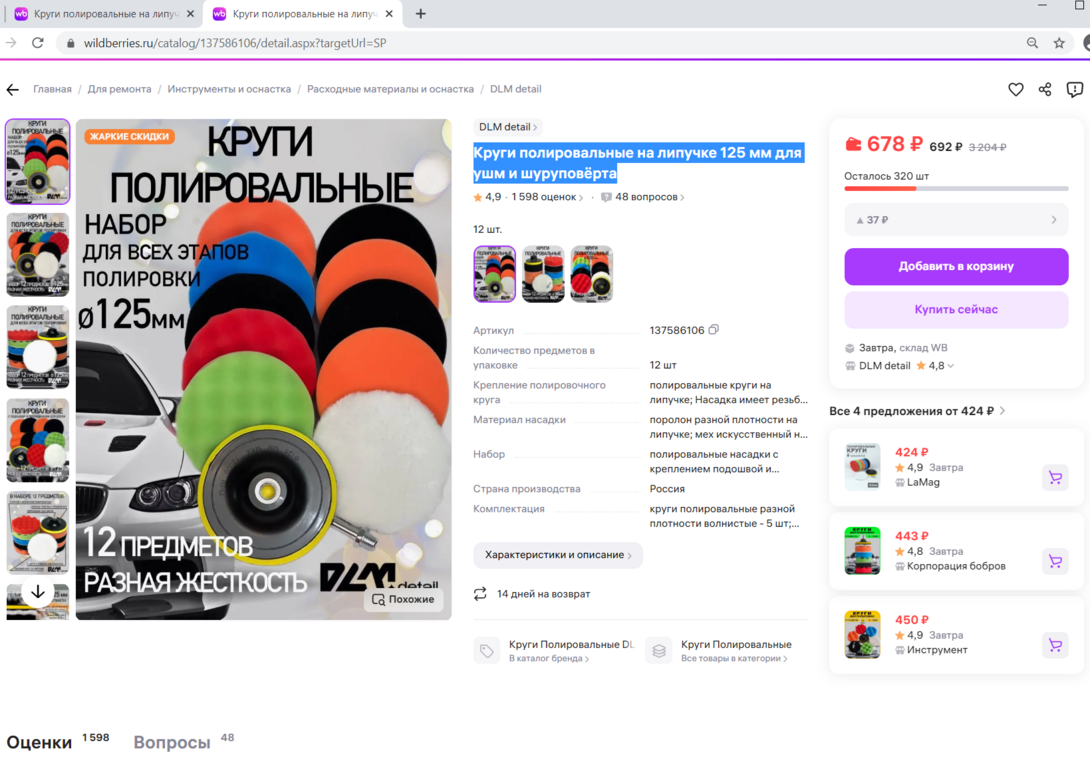1090x773 pixels.
Task: Select second product variant swatch
Action: pyautogui.click(x=543, y=273)
